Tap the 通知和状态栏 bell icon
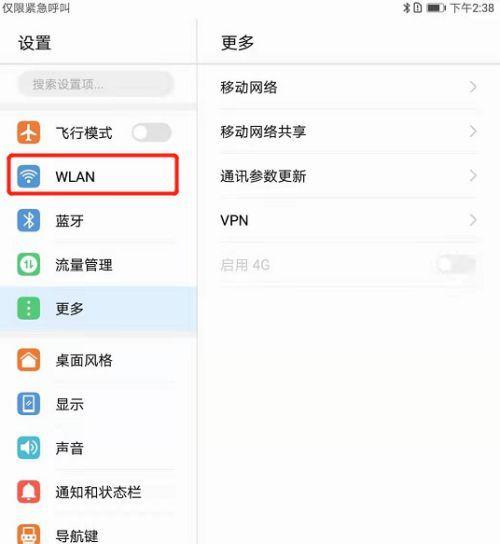This screenshot has height=544, width=500. click(28, 492)
